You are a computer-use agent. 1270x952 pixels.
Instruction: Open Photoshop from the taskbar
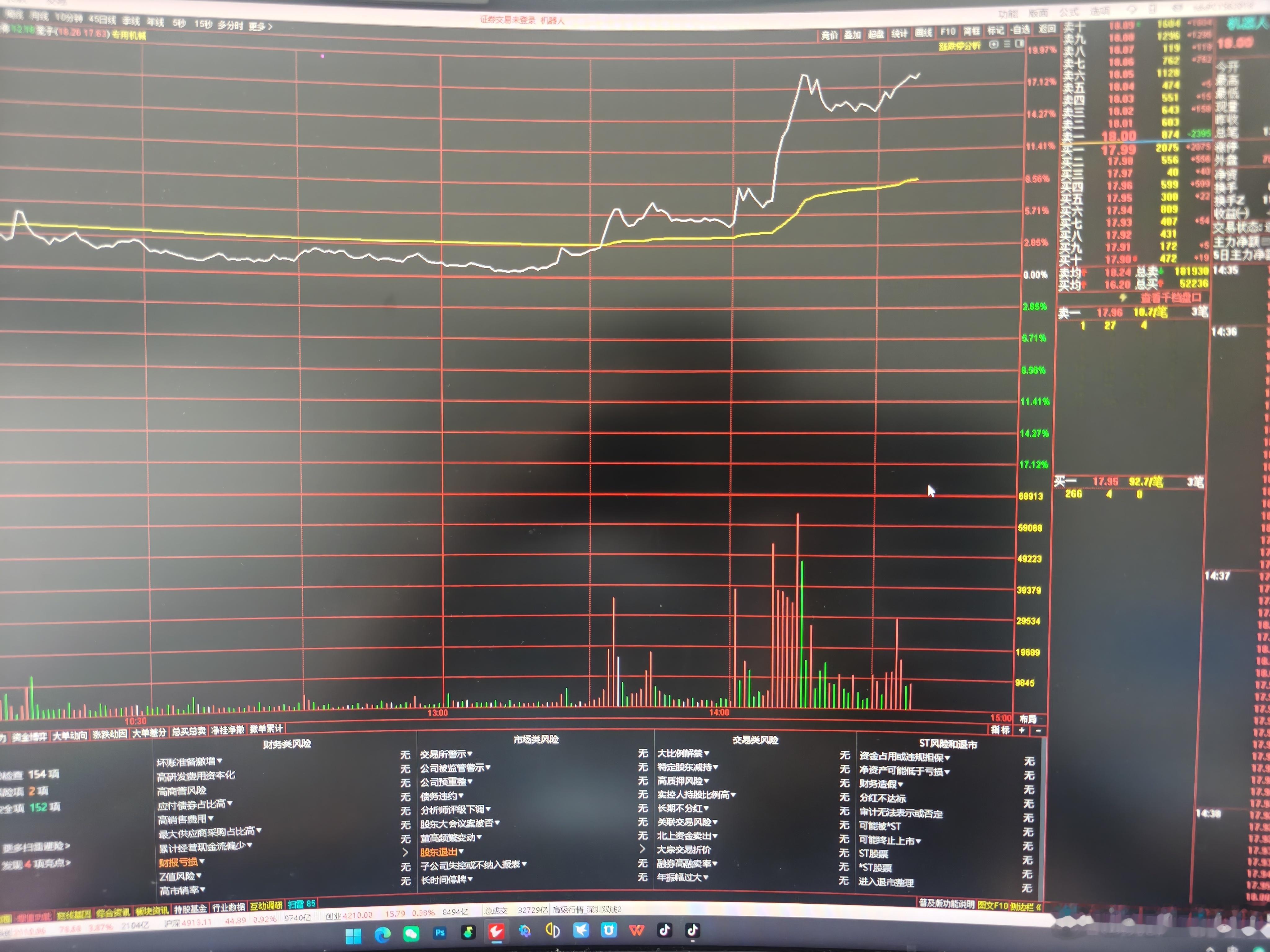coord(440,932)
